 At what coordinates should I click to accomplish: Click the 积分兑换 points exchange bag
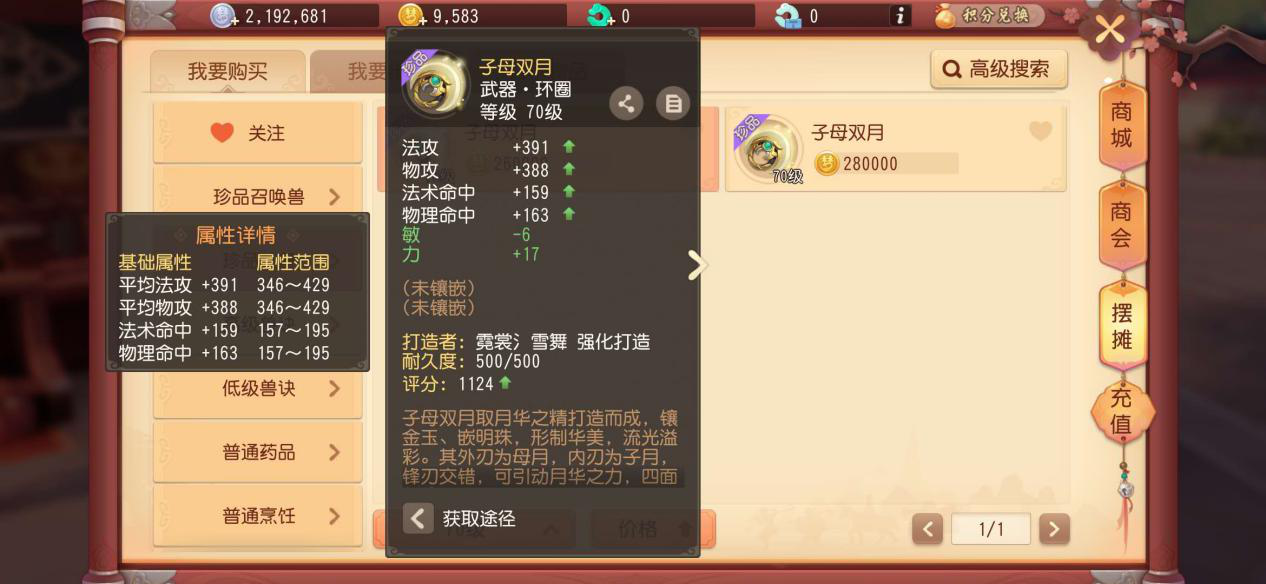click(989, 16)
